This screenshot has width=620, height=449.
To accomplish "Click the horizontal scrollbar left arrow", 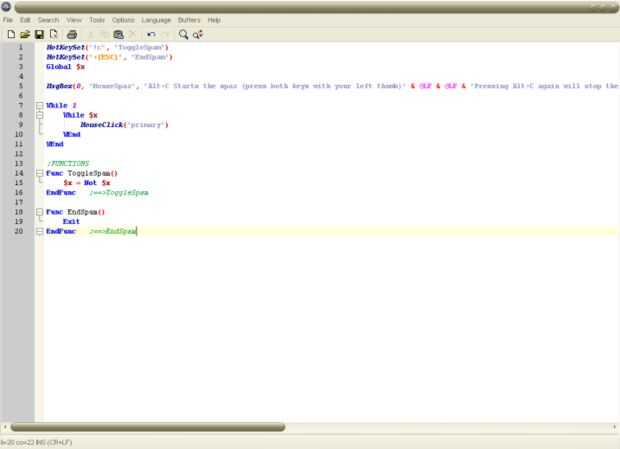I will coord(5,427).
